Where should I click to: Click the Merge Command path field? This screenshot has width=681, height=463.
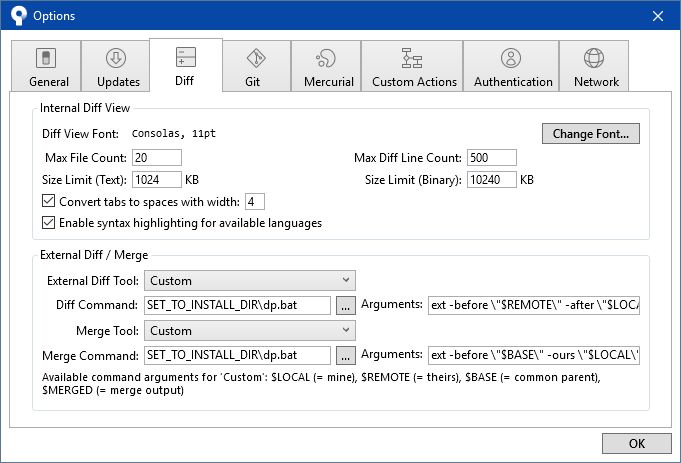pyautogui.click(x=238, y=355)
